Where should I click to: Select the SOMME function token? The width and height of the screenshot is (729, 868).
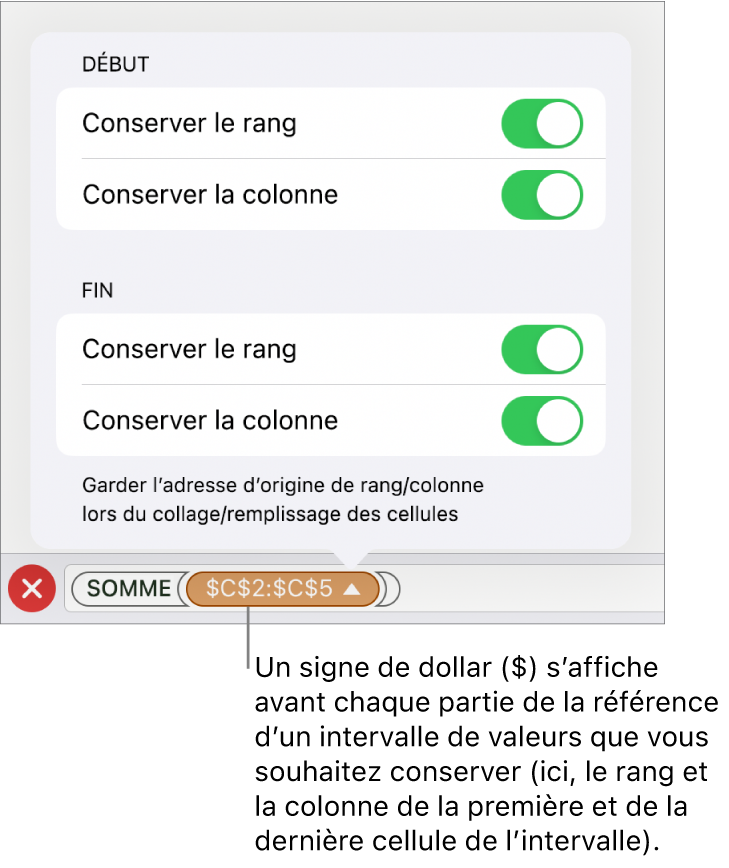(129, 589)
